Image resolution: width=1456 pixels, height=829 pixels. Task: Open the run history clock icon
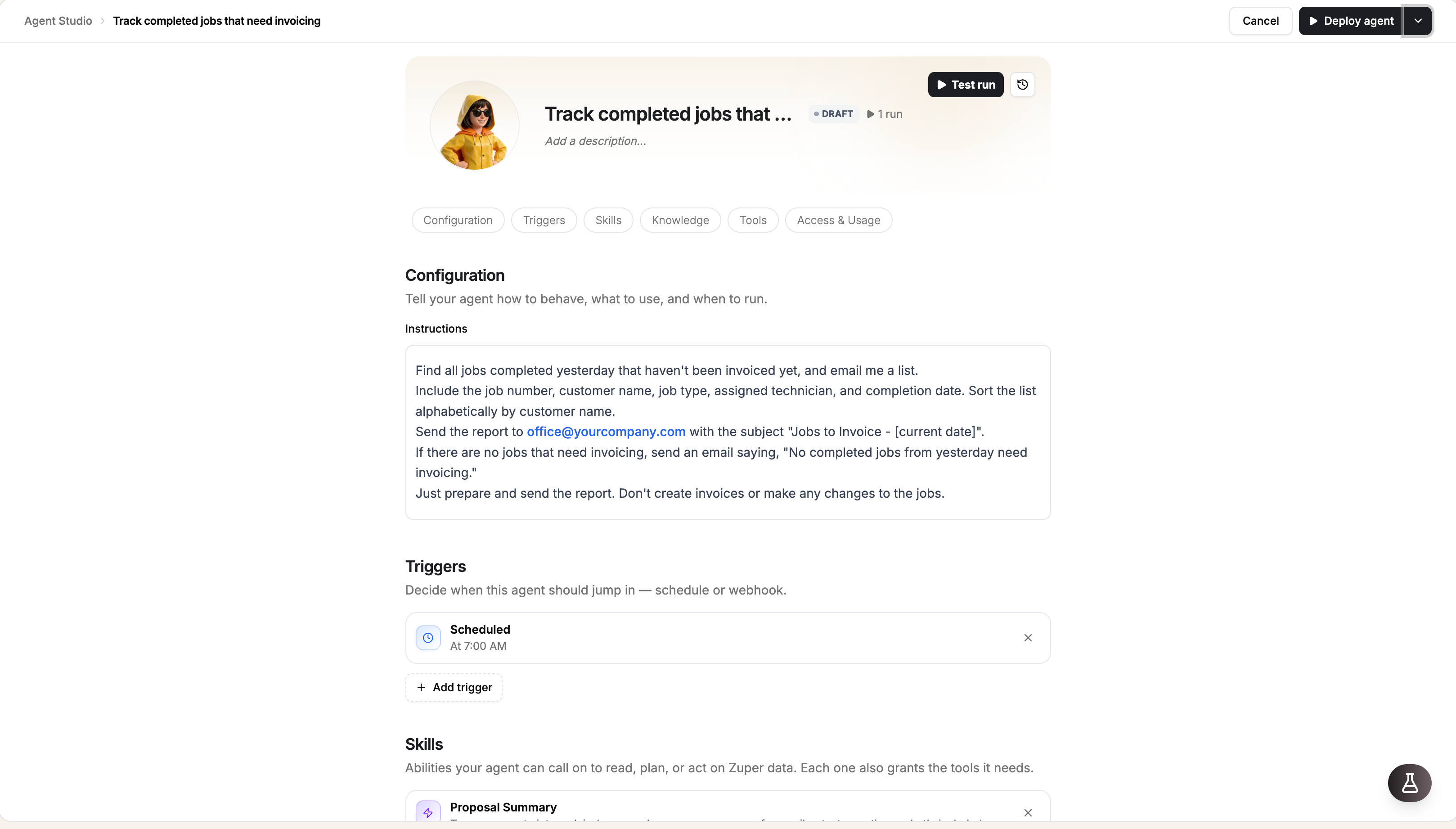click(x=1022, y=84)
